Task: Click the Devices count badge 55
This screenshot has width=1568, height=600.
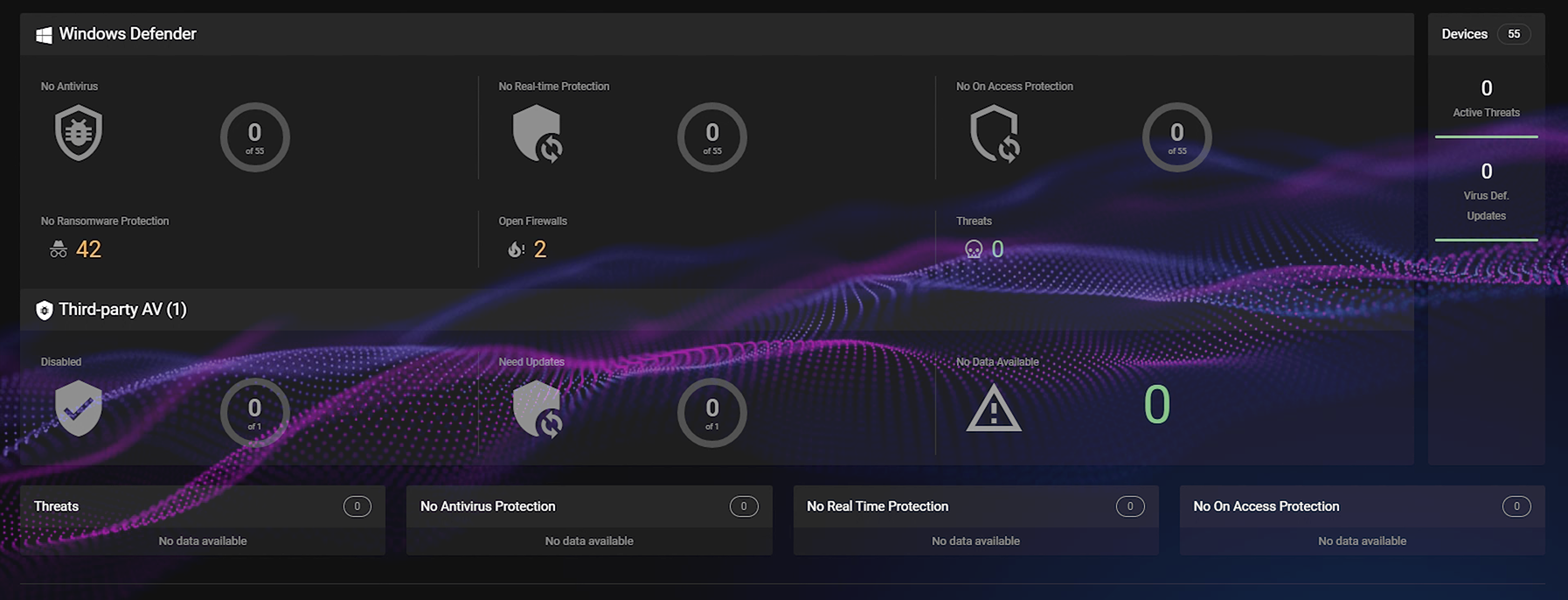Action: tap(1514, 34)
